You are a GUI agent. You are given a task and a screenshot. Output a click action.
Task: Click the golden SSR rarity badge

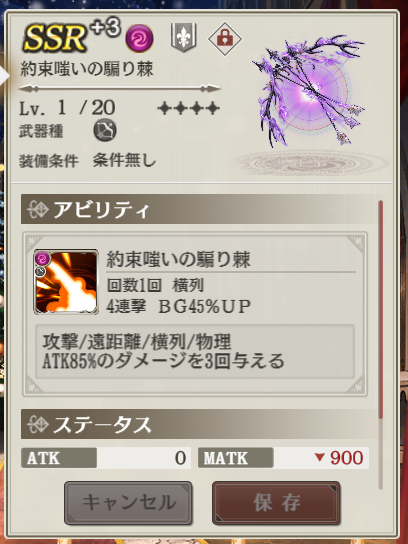(55, 39)
